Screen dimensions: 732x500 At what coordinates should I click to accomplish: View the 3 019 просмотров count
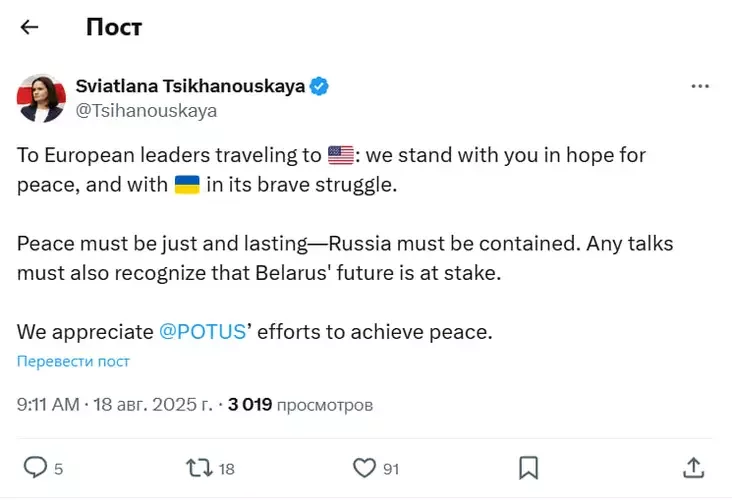[300, 405]
